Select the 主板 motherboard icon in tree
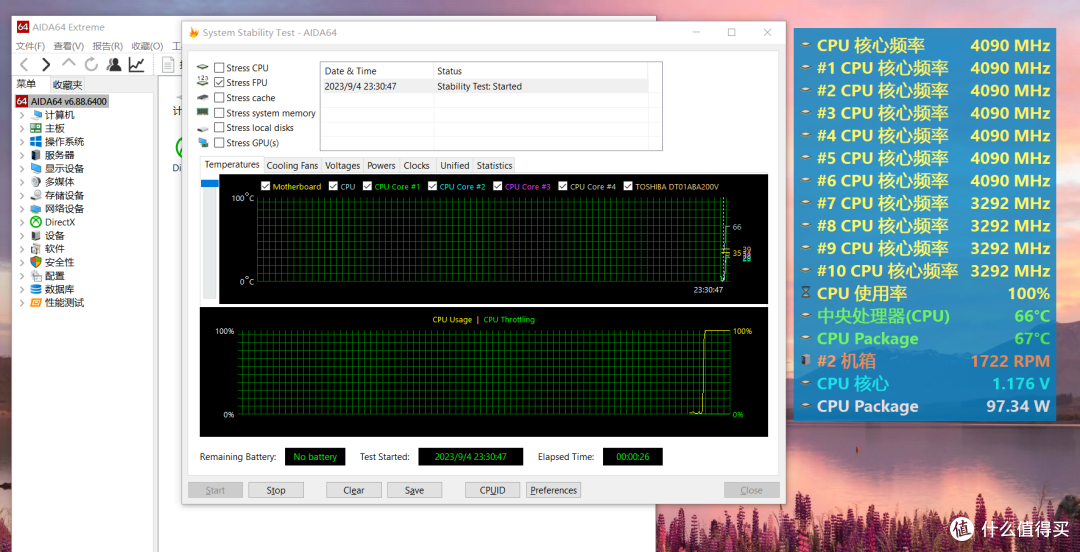This screenshot has height=552, width=1080. tap(36, 128)
